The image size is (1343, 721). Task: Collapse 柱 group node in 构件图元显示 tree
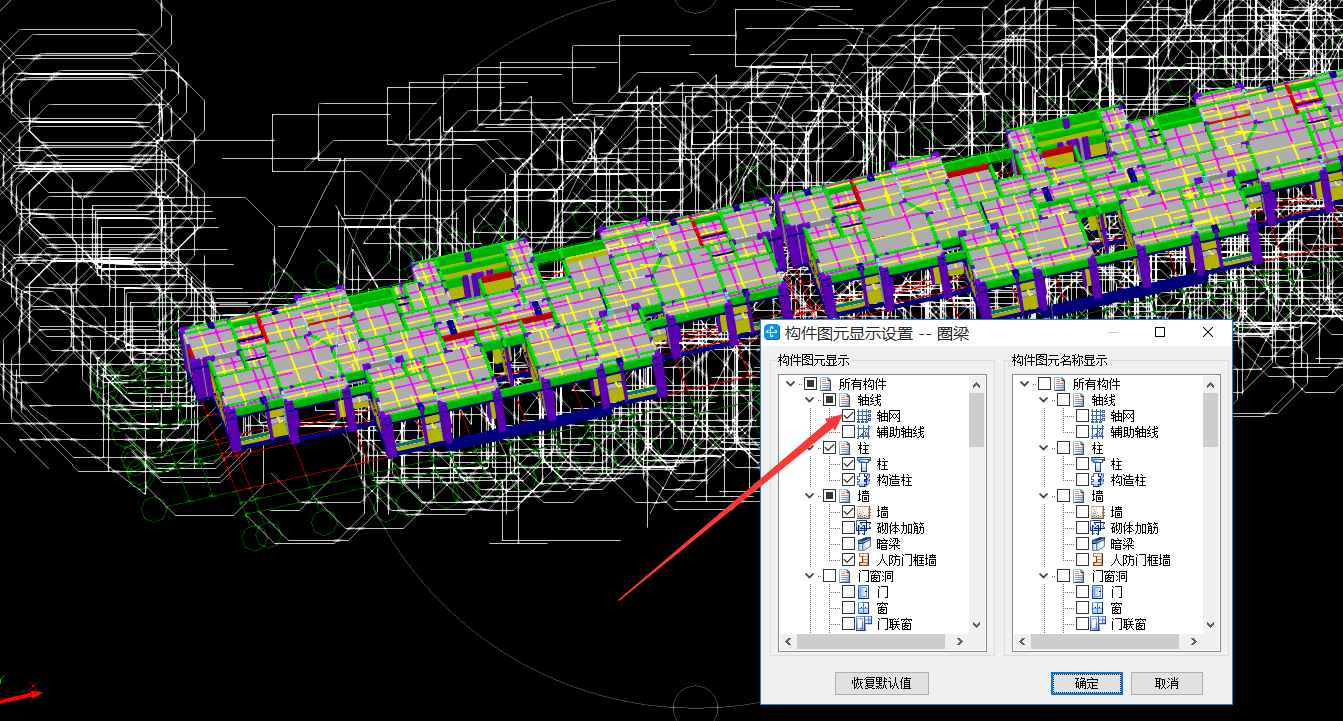809,448
